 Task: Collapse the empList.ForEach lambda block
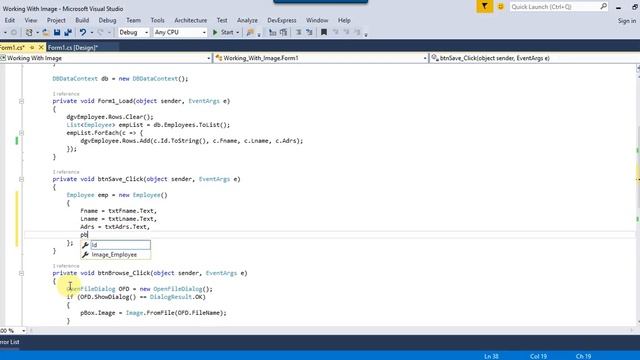pos(21,133)
